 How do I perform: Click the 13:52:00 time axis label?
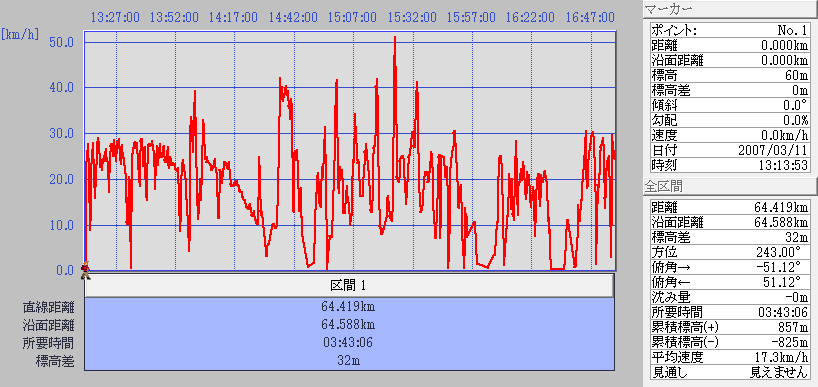click(x=174, y=17)
